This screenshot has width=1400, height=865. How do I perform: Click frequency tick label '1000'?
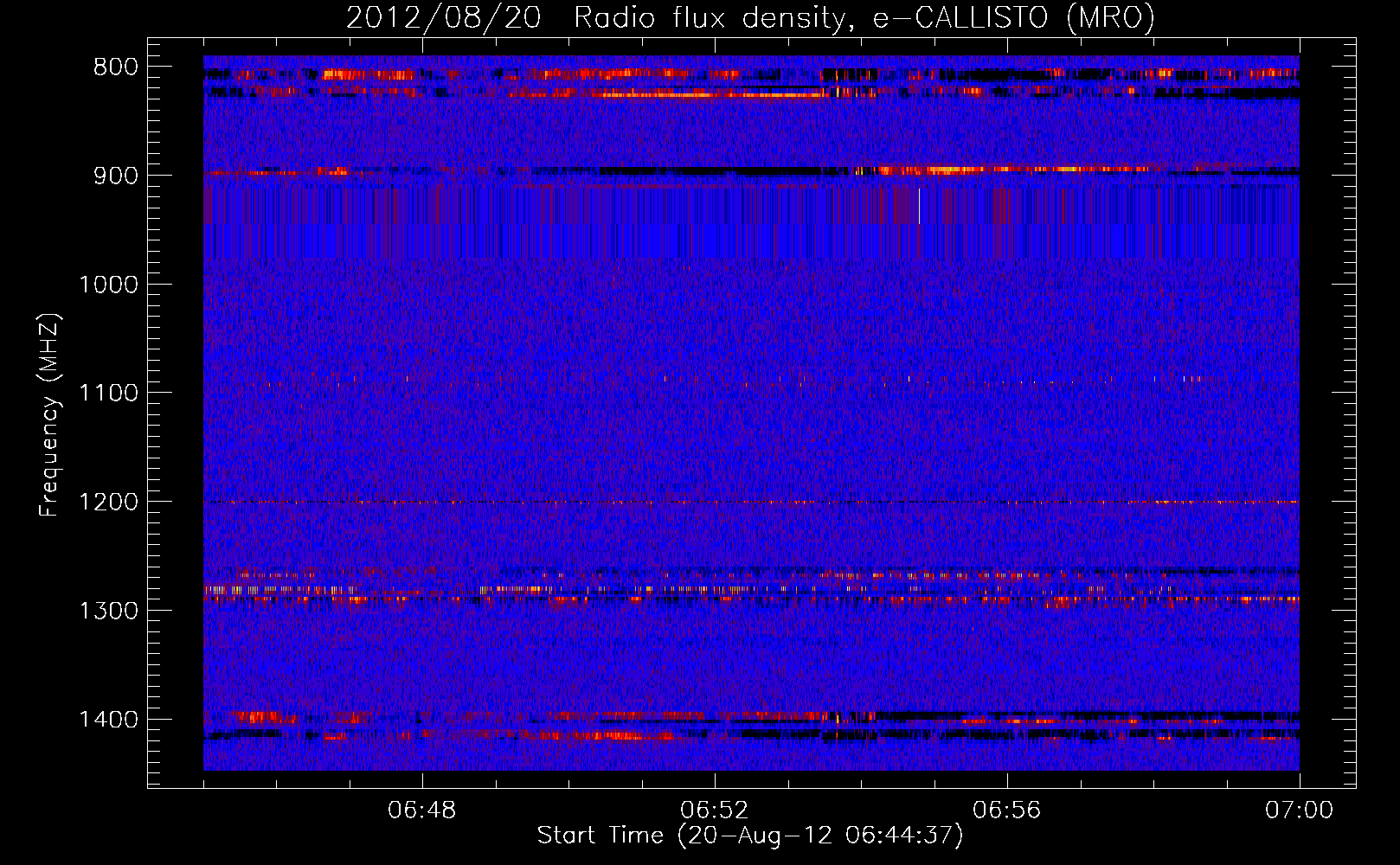point(108,285)
